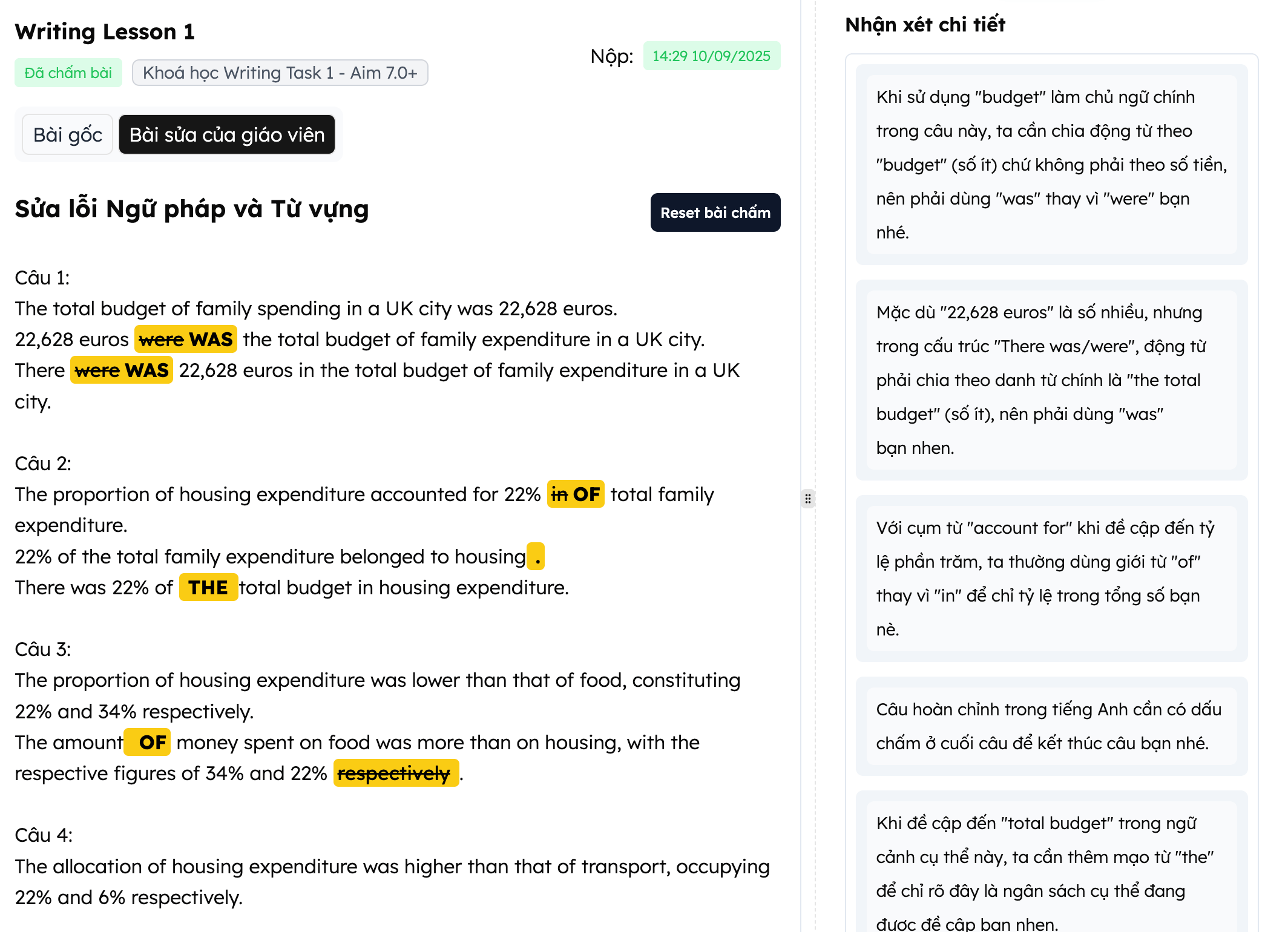The width and height of the screenshot is (1288, 932).
Task: Click the inserted 'OF' after 'The amount'
Action: coord(148,743)
